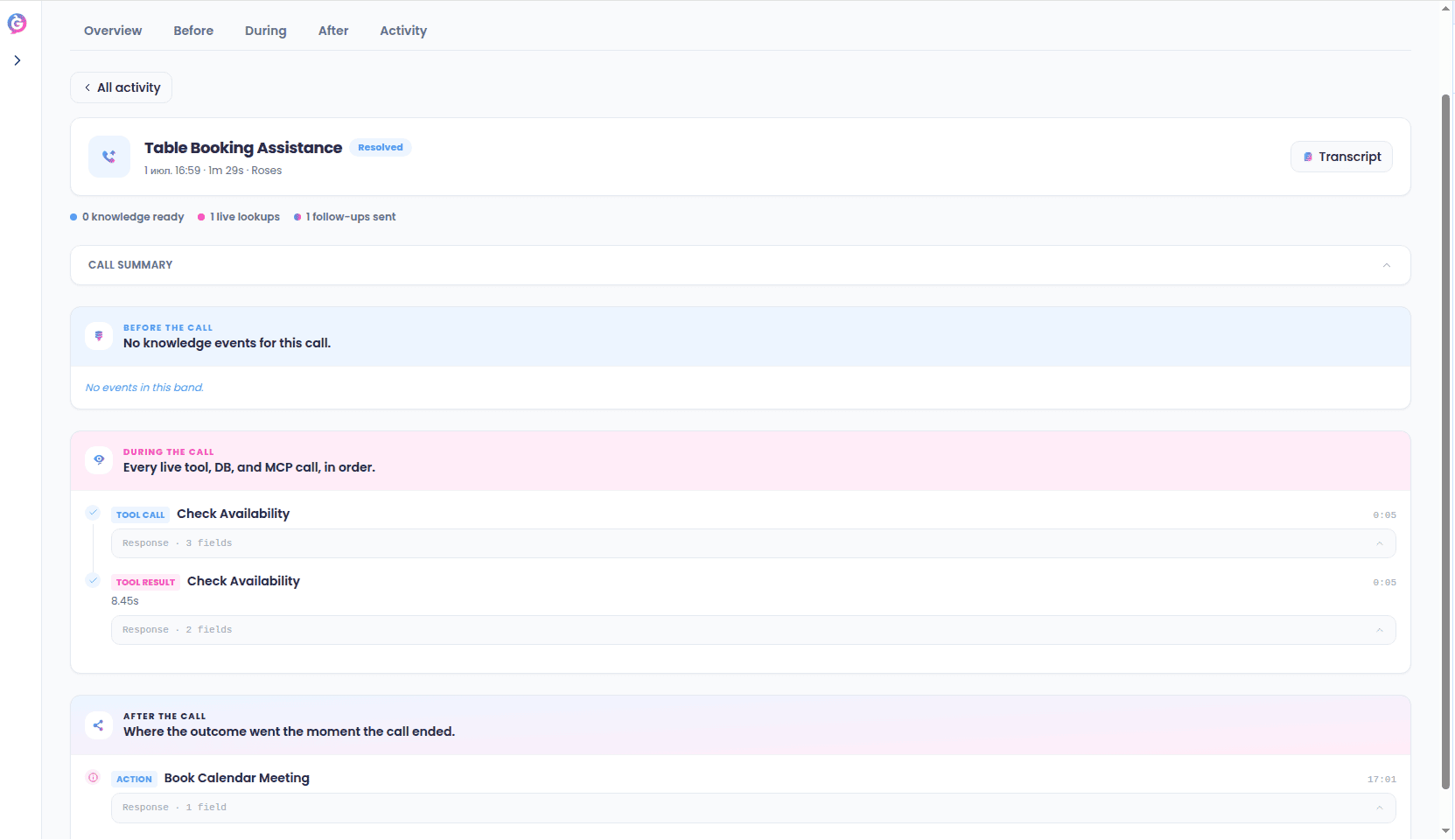
Task: Click the Table Booking Assistance heading
Action: (243, 148)
